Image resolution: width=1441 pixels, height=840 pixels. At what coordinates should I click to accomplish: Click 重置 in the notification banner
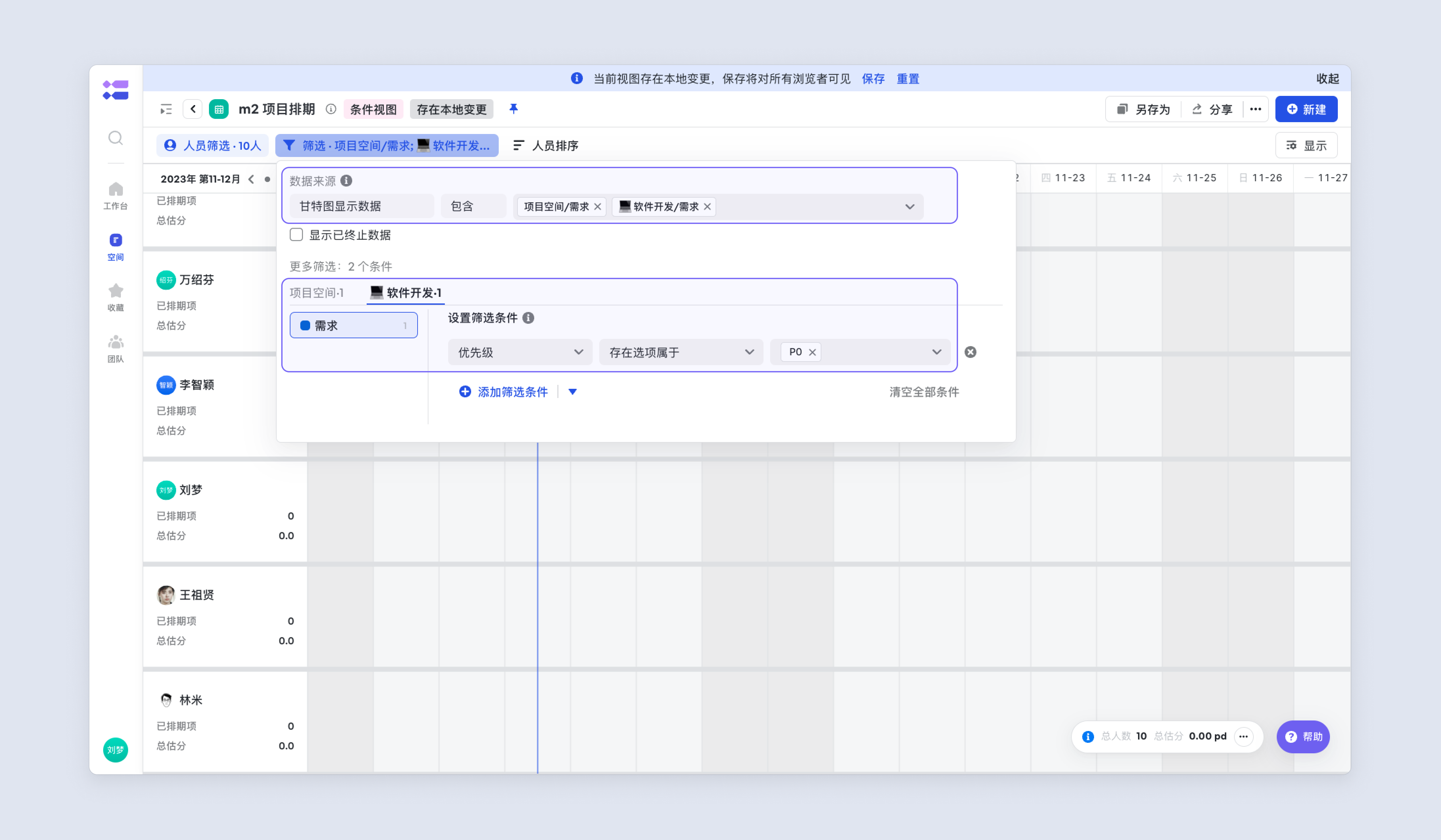[908, 79]
